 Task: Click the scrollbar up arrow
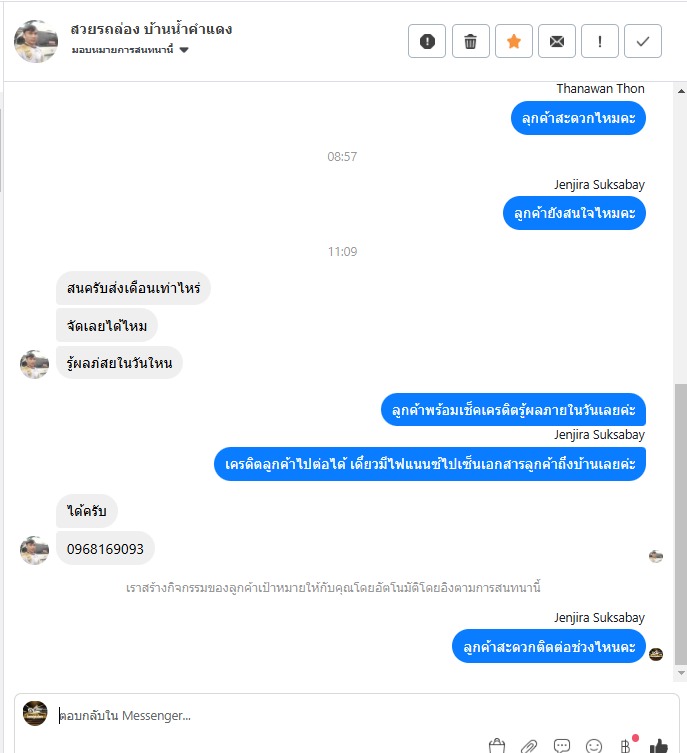click(681, 91)
